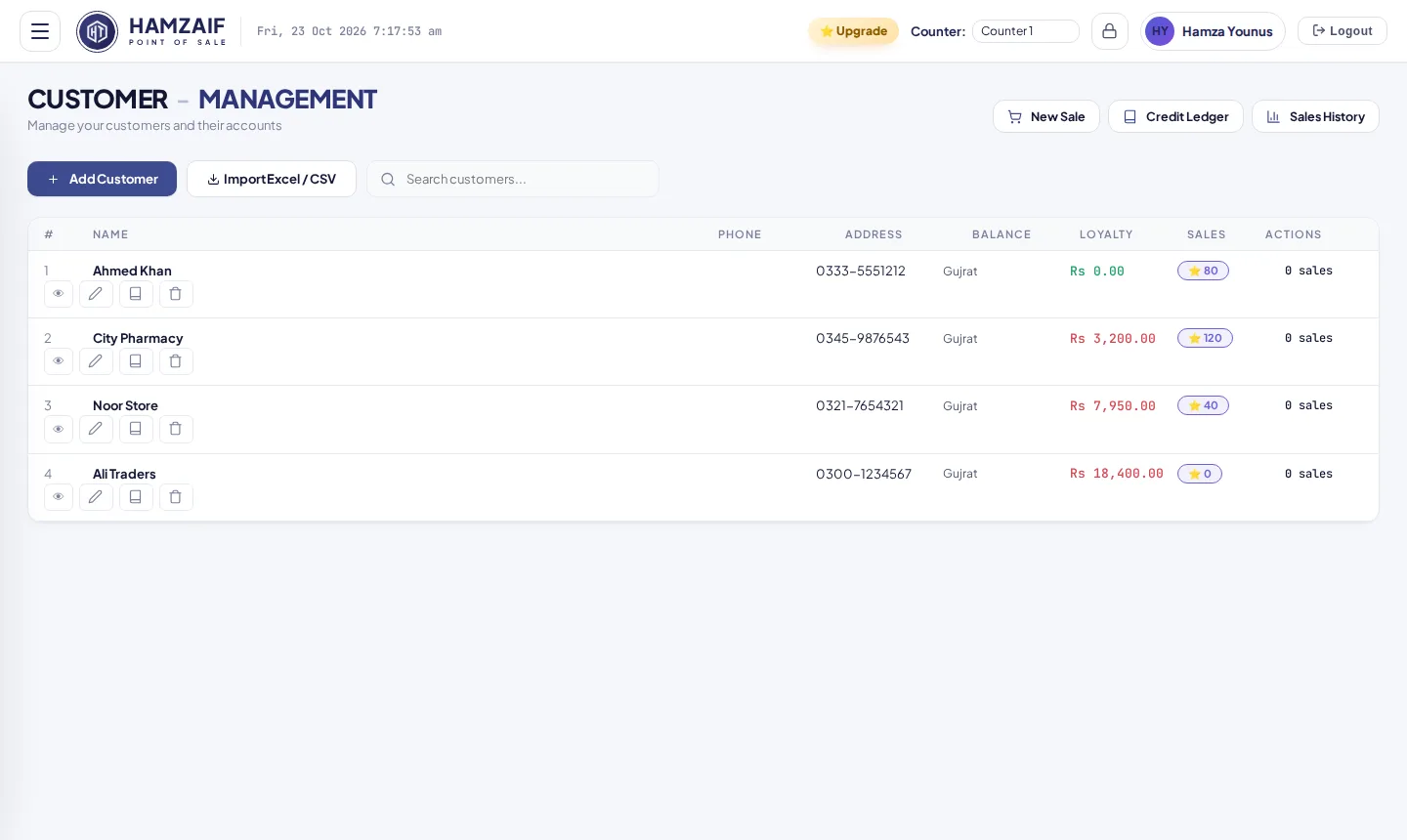View City Pharmacy via eye icon

(59, 361)
